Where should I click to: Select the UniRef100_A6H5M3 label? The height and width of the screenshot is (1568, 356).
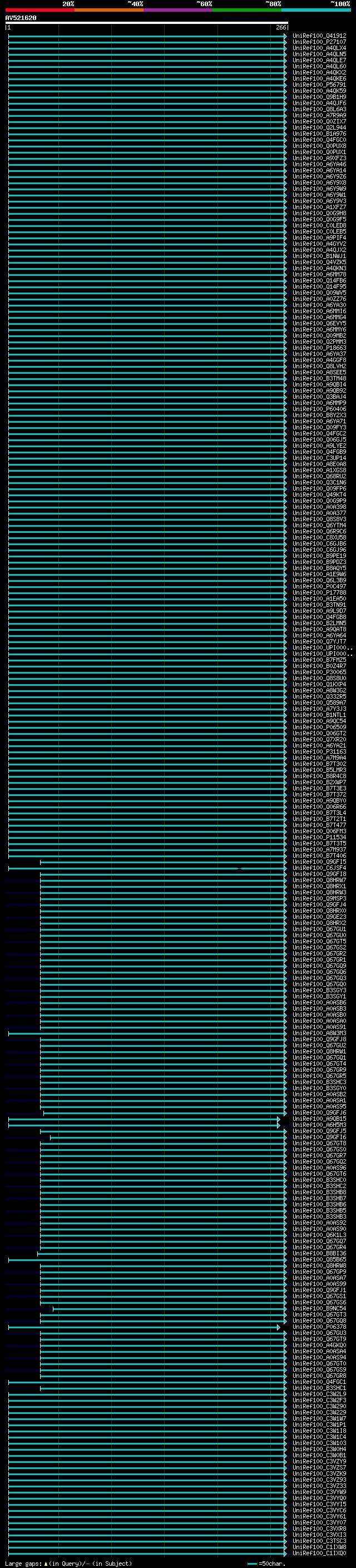tap(319, 1125)
